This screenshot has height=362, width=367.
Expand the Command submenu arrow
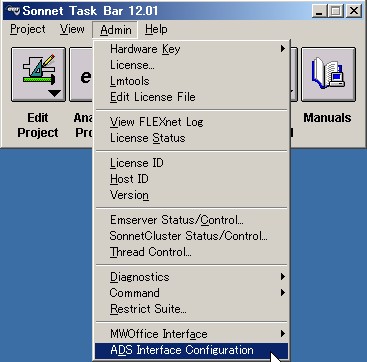pyautogui.click(x=283, y=293)
